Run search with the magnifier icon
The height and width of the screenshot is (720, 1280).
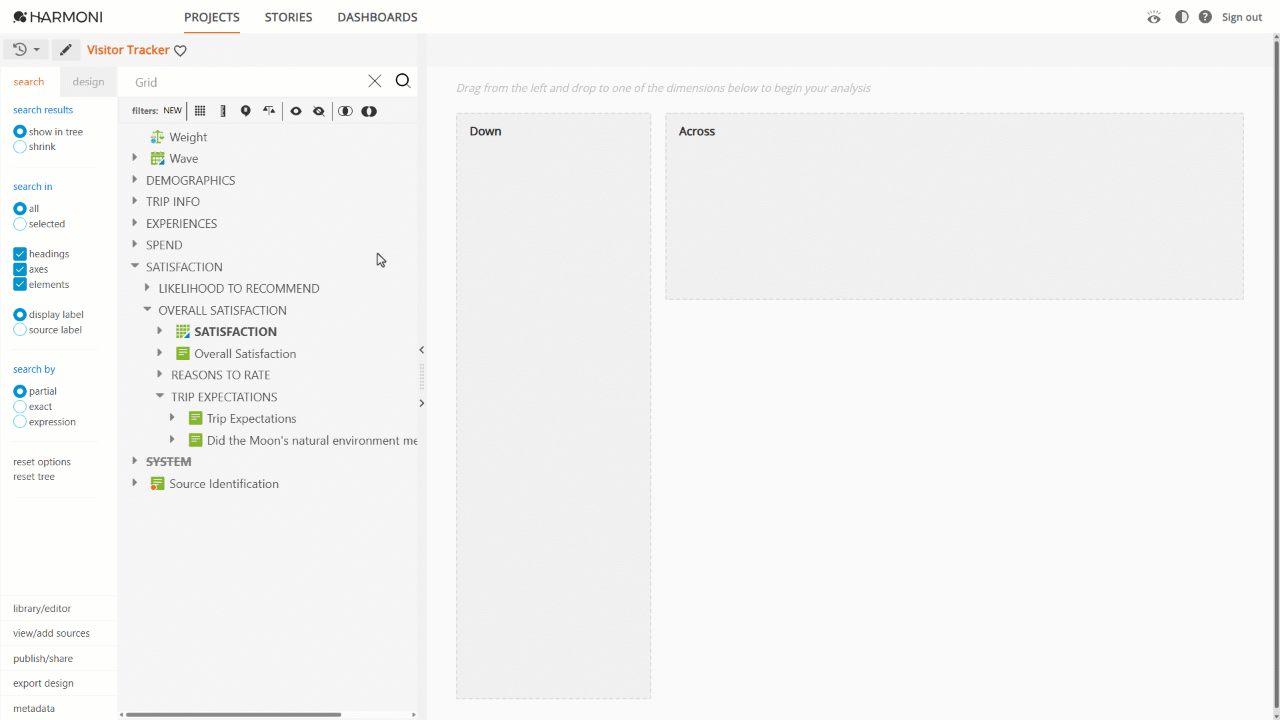point(403,81)
